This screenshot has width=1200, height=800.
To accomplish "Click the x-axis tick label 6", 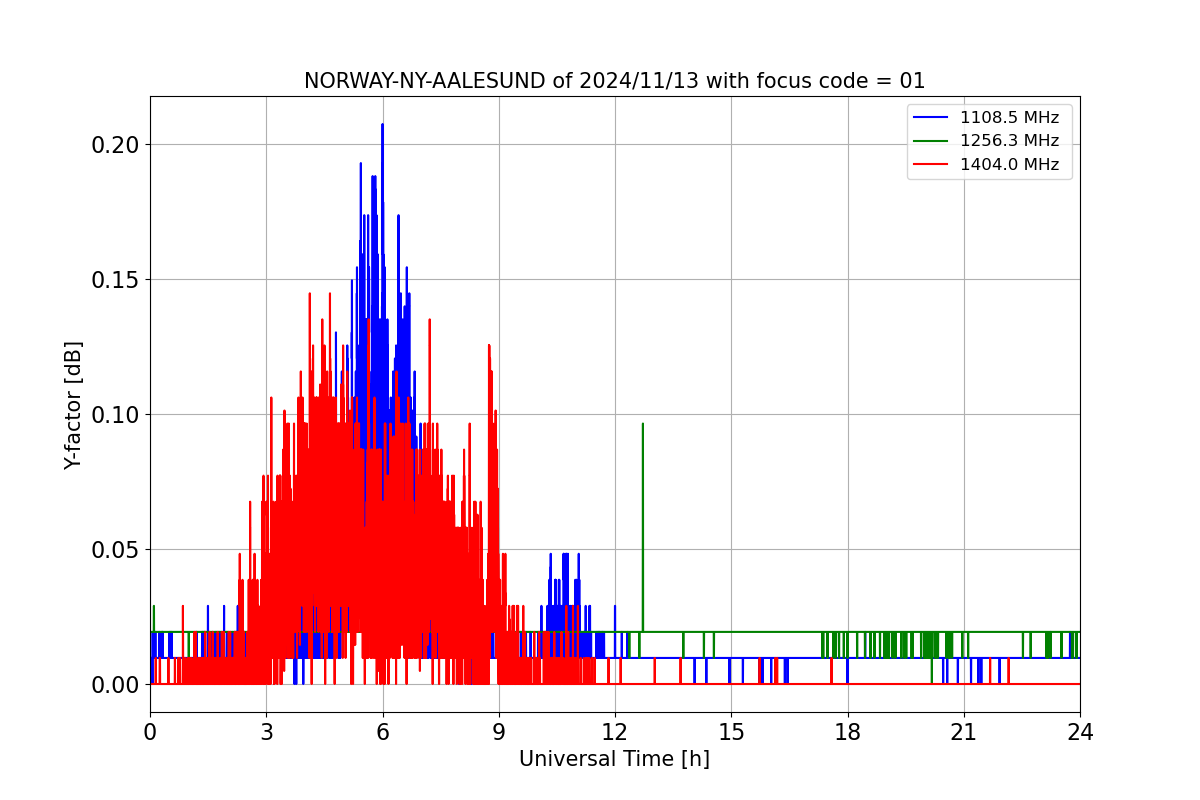I will pos(382,731).
